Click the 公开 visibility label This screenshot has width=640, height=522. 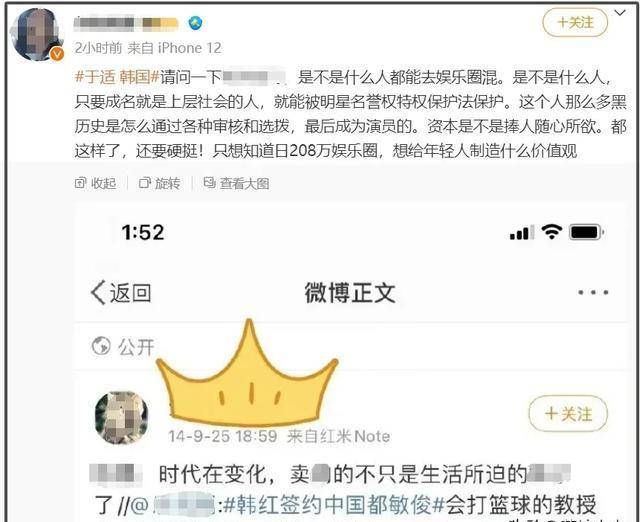pos(136,347)
